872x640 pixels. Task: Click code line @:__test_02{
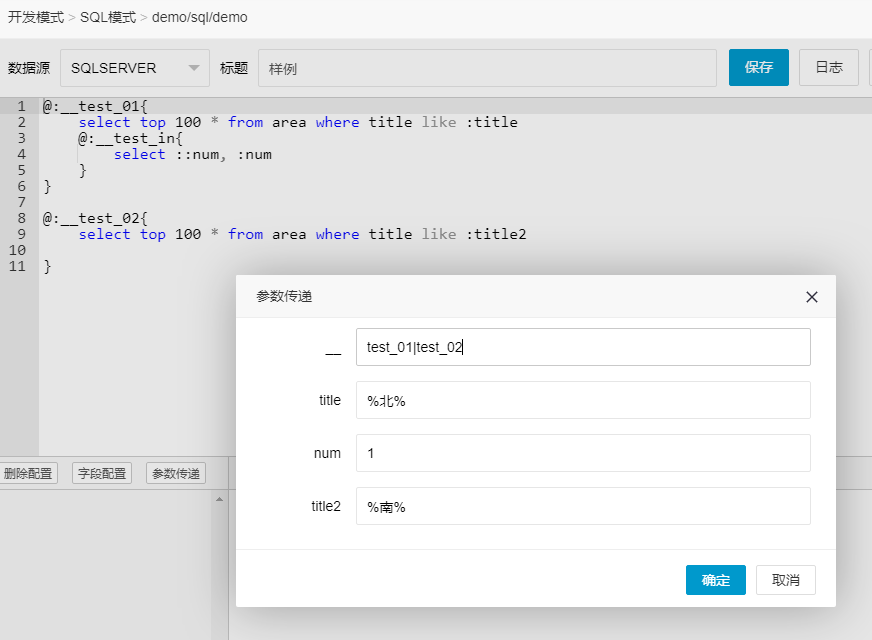pos(95,218)
